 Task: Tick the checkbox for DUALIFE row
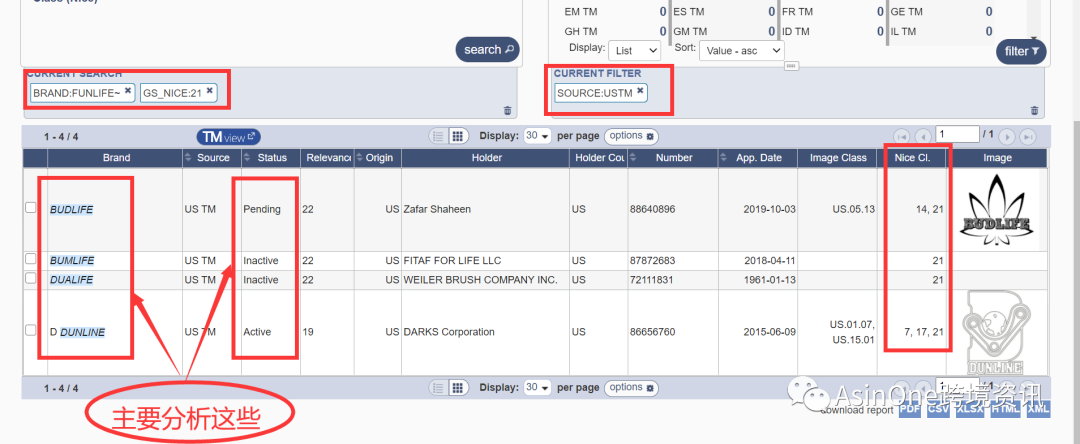click(x=30, y=278)
